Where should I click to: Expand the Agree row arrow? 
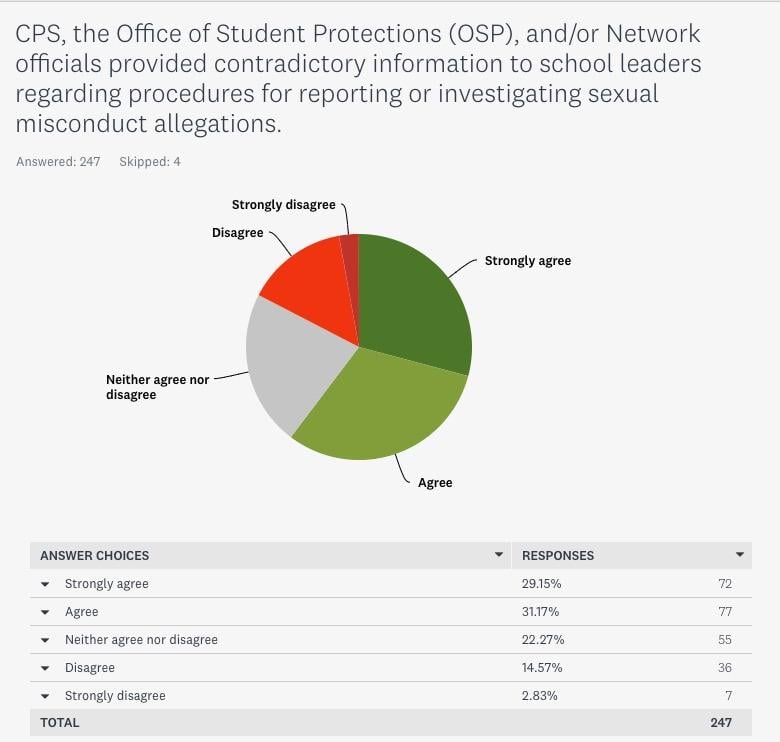(x=45, y=612)
